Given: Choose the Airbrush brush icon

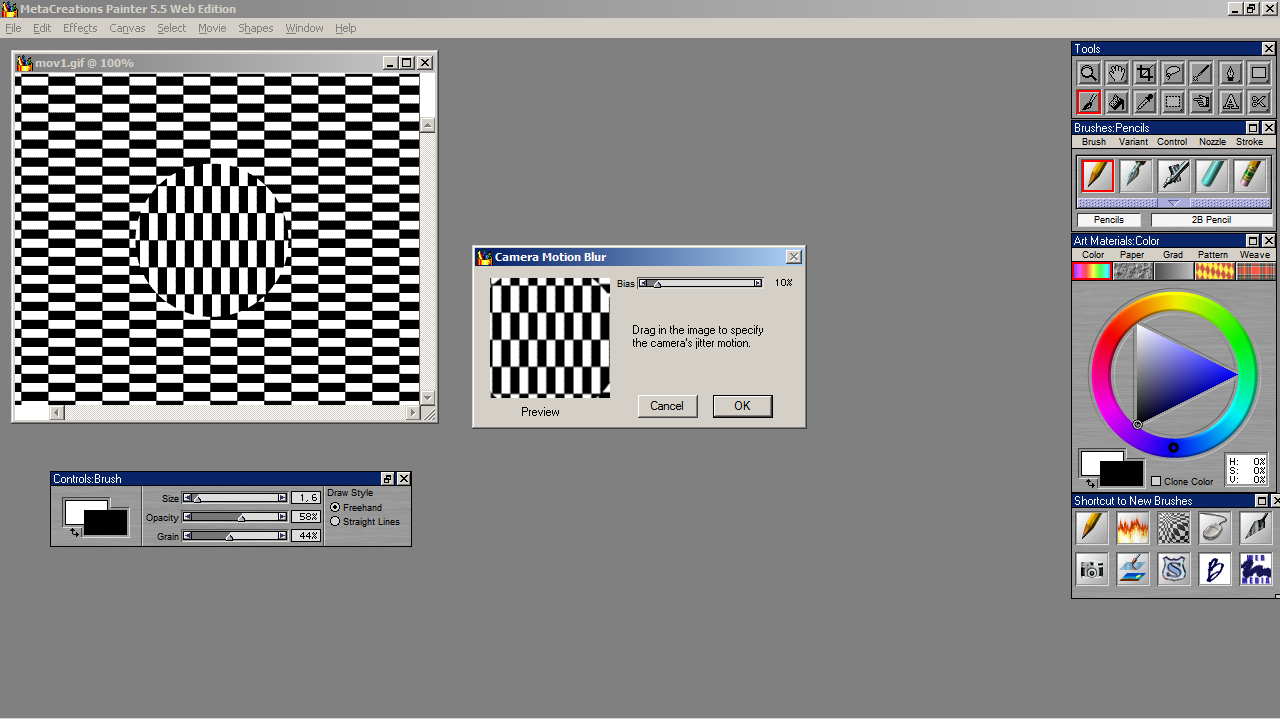Looking at the screenshot, I should (x=1174, y=176).
